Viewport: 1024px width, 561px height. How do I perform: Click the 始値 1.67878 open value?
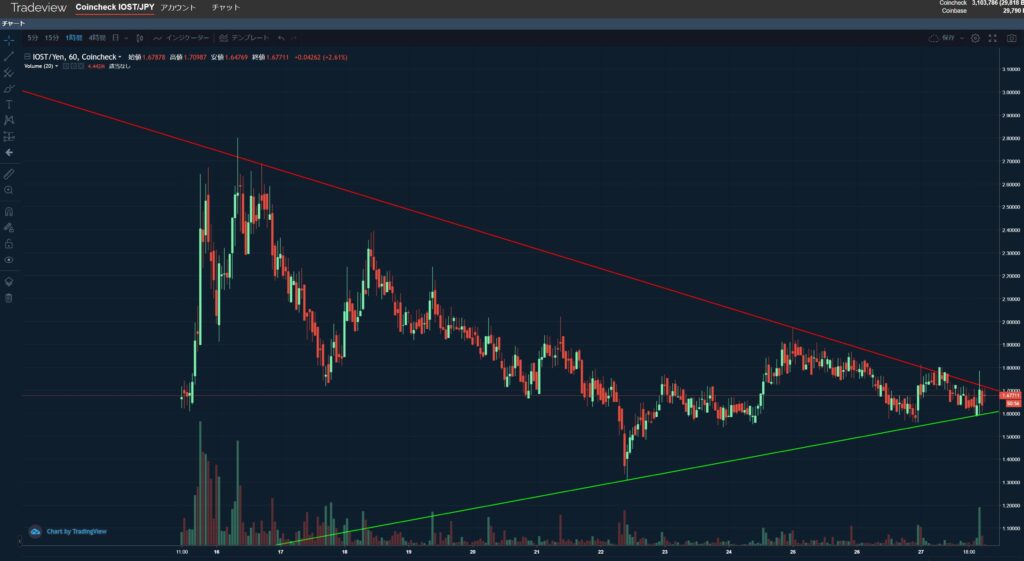click(x=146, y=57)
